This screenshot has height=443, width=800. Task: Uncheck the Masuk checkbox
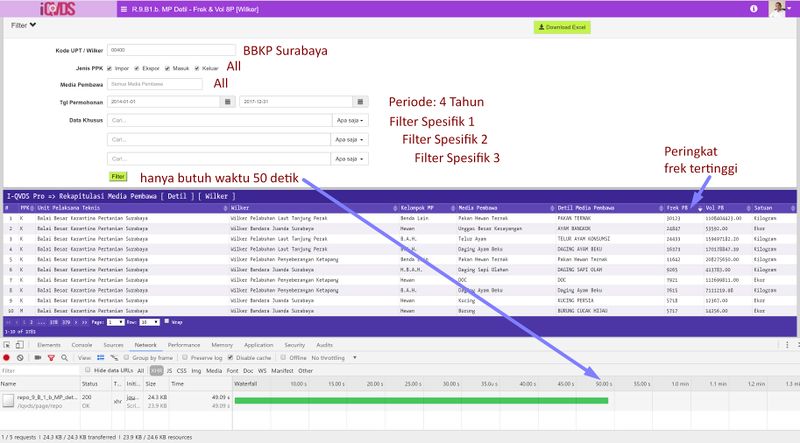point(167,68)
